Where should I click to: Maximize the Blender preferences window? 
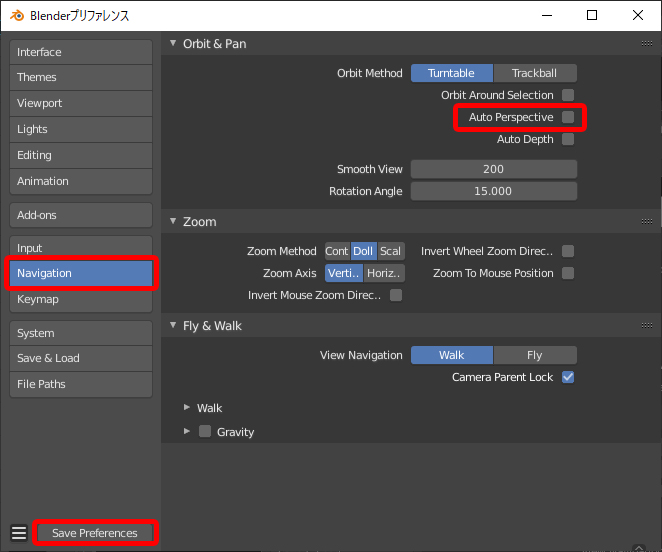click(x=592, y=16)
